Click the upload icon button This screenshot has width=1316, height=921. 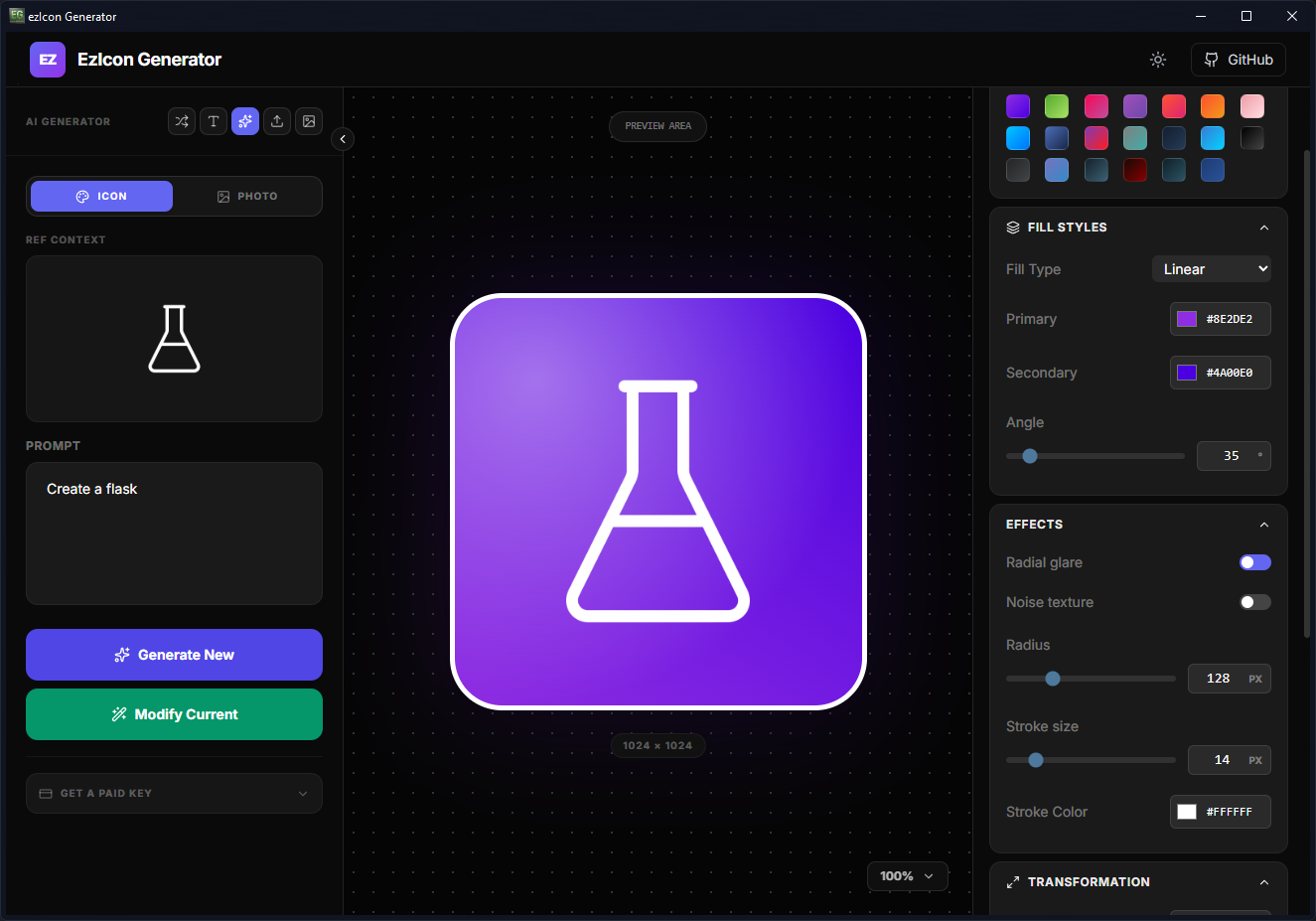(277, 121)
